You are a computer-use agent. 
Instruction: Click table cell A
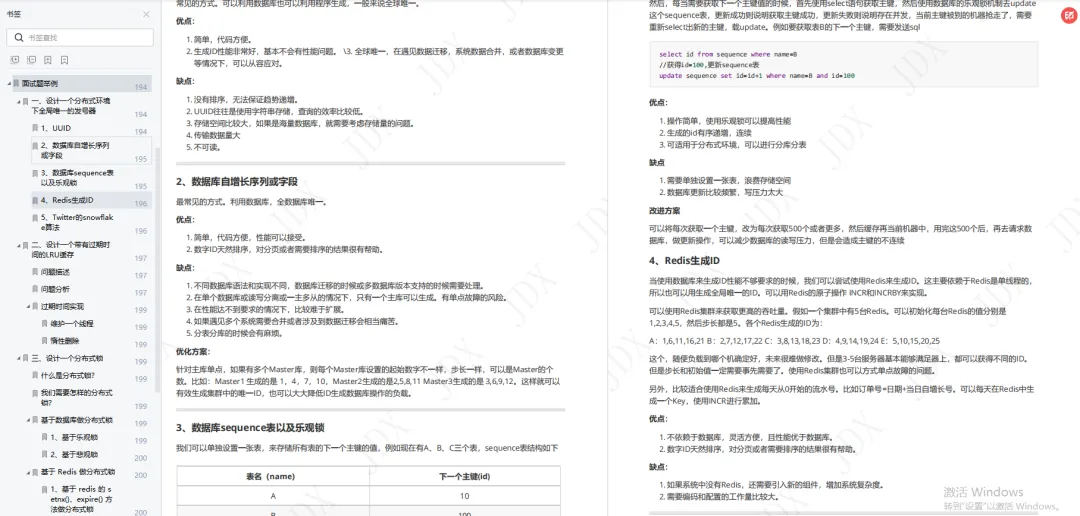click(273, 496)
